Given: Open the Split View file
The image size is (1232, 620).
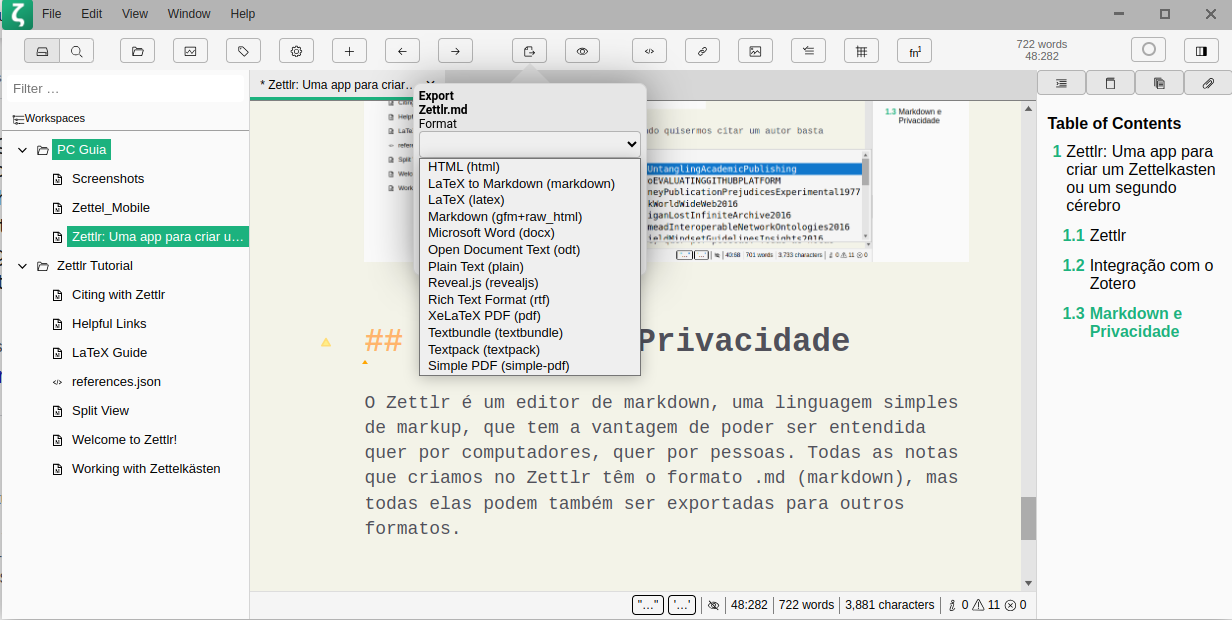Looking at the screenshot, I should click(100, 411).
